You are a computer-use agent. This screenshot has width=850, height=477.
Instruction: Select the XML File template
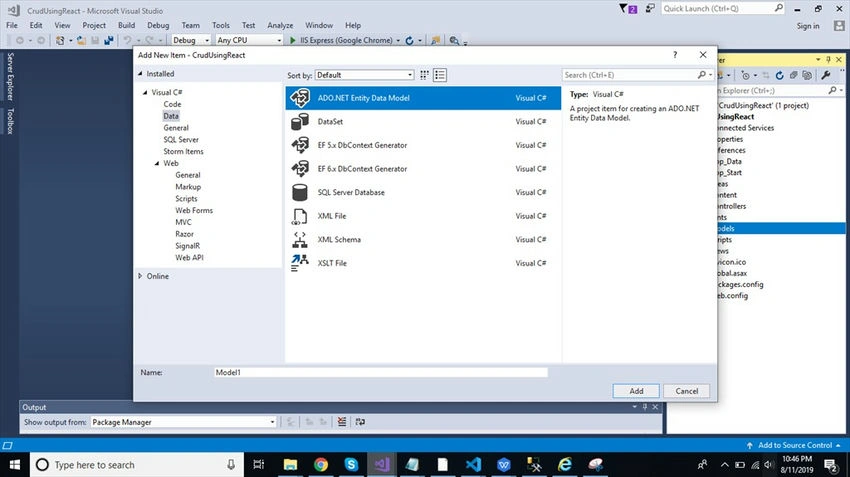(423, 216)
